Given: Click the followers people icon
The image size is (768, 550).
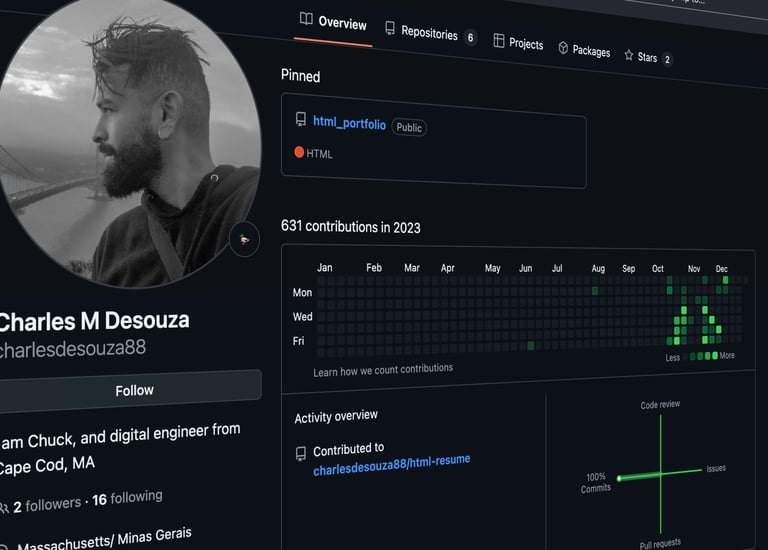Looking at the screenshot, I should [4, 508].
